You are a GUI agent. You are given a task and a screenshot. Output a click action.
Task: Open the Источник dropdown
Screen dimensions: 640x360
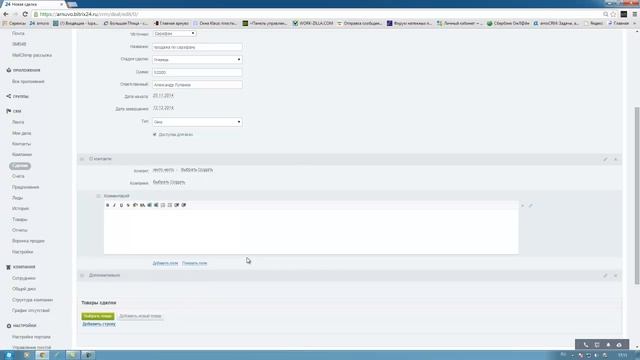tap(175, 33)
